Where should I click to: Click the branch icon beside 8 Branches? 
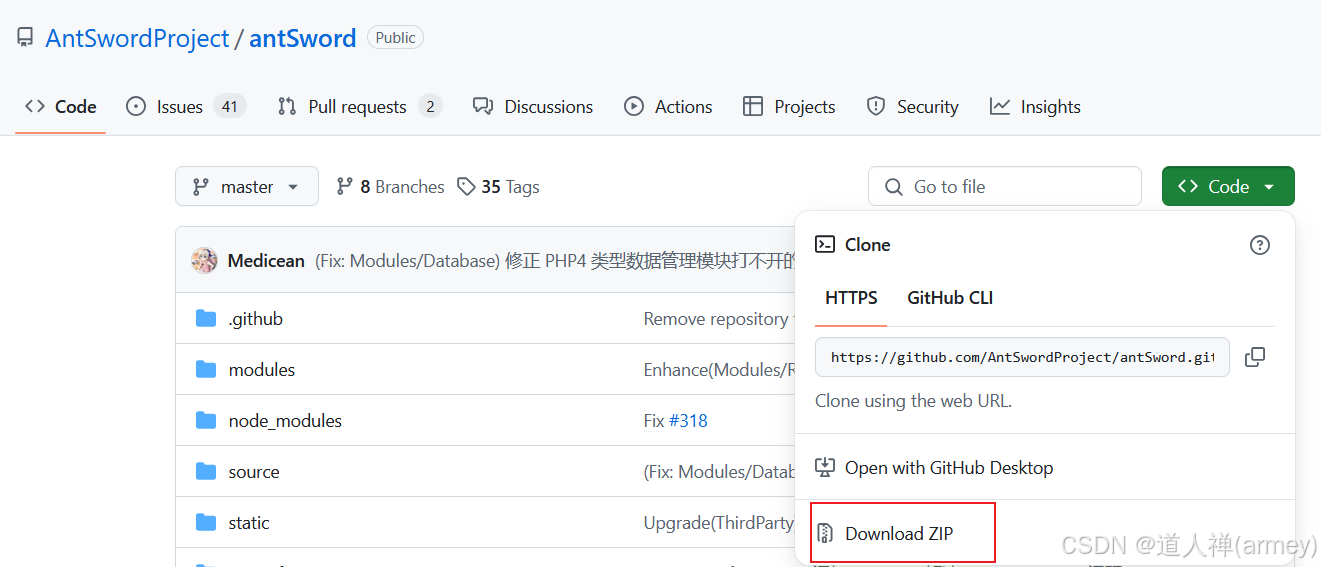345,186
